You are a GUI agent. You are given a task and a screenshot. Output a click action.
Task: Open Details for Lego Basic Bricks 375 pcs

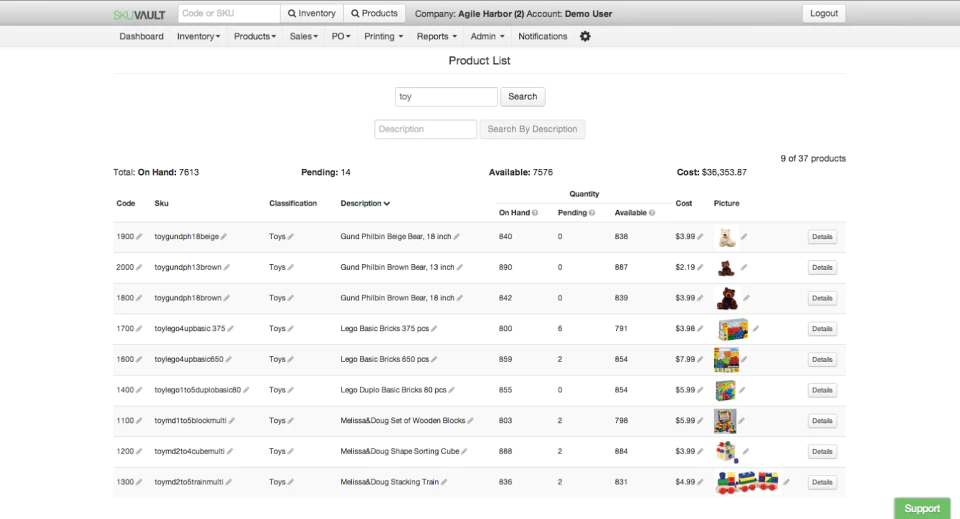point(822,329)
